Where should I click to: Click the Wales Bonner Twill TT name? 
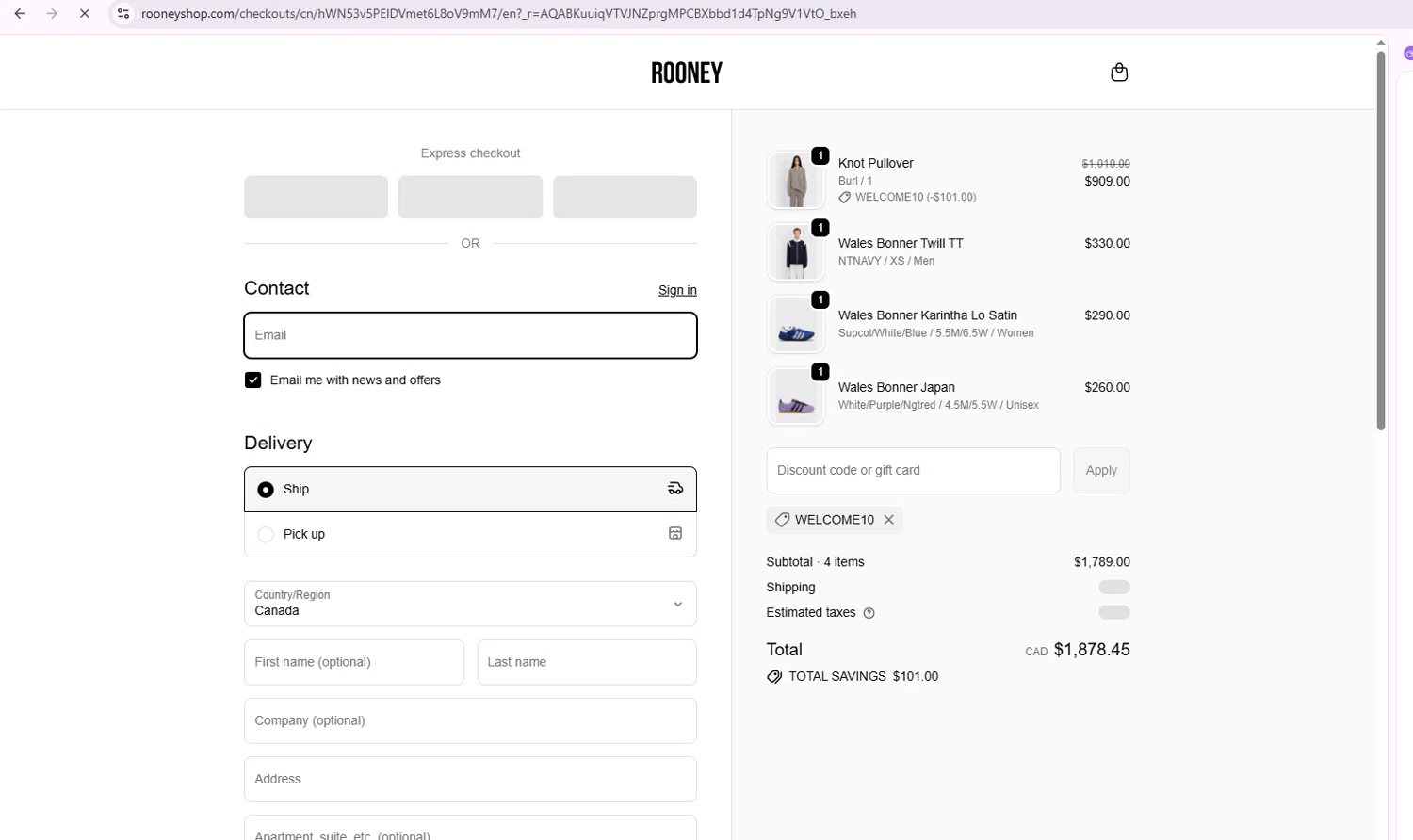[x=901, y=243]
